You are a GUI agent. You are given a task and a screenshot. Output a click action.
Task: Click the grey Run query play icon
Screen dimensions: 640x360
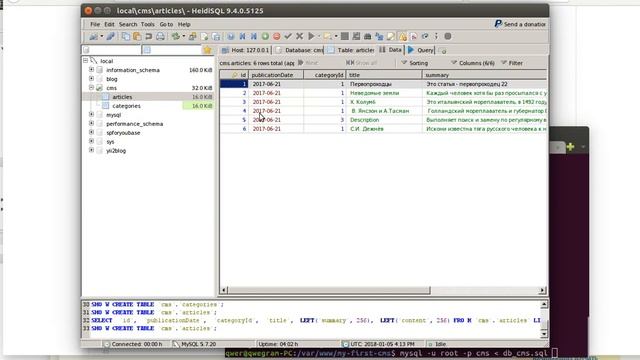click(x=311, y=37)
